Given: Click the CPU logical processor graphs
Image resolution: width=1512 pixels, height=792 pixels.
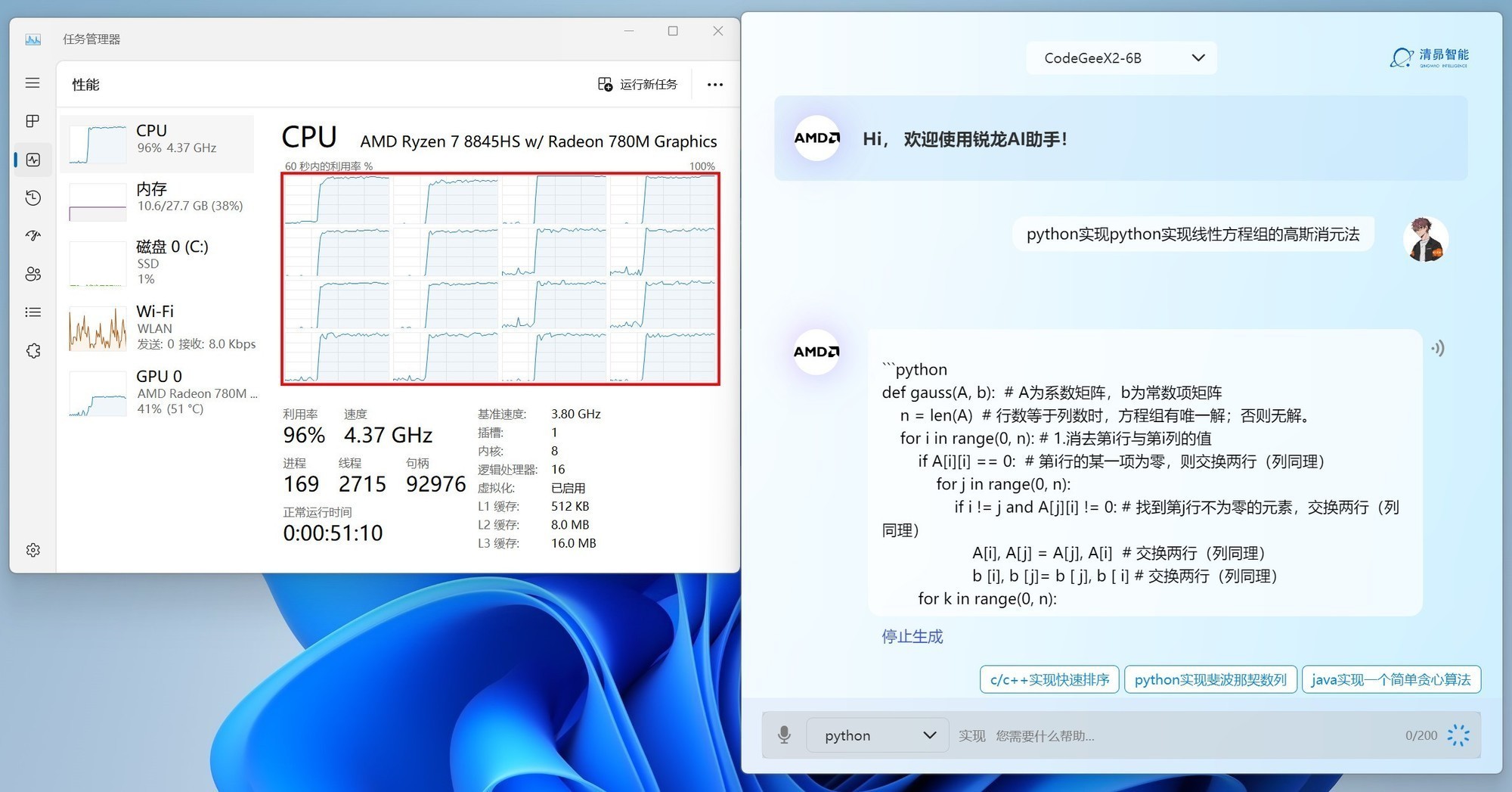Looking at the screenshot, I should coord(500,279).
